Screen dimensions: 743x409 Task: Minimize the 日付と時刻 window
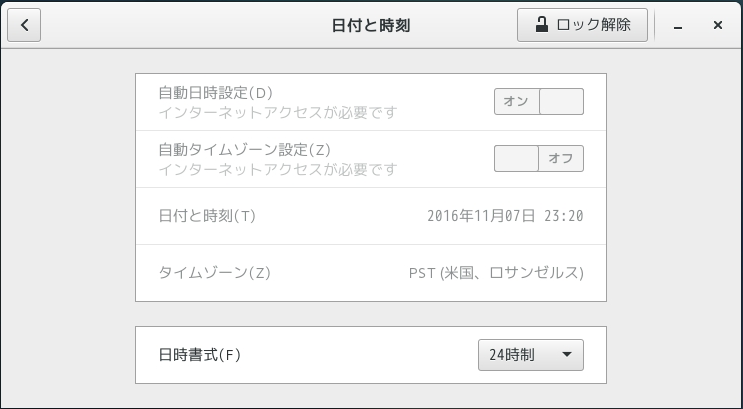point(682,25)
